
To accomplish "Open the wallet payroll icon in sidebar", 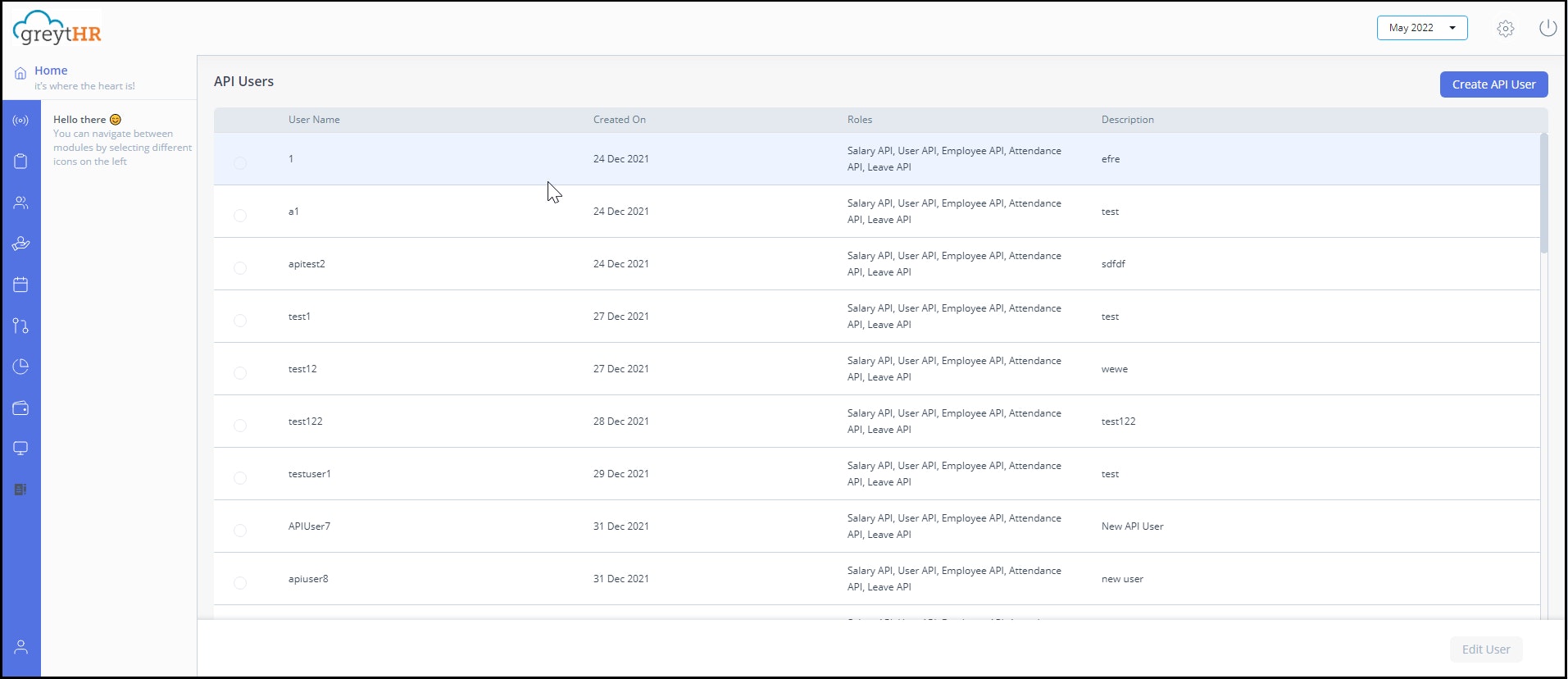I will (x=20, y=408).
